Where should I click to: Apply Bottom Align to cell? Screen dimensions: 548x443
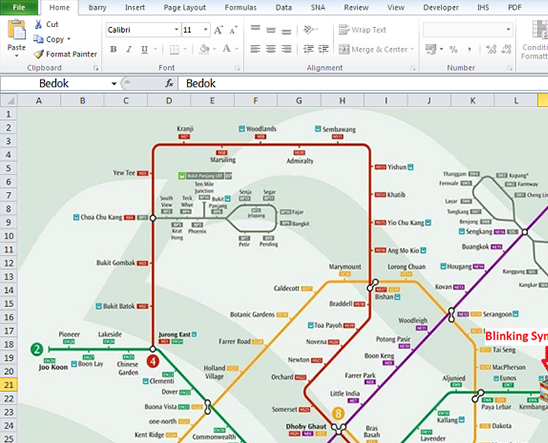coord(286,31)
